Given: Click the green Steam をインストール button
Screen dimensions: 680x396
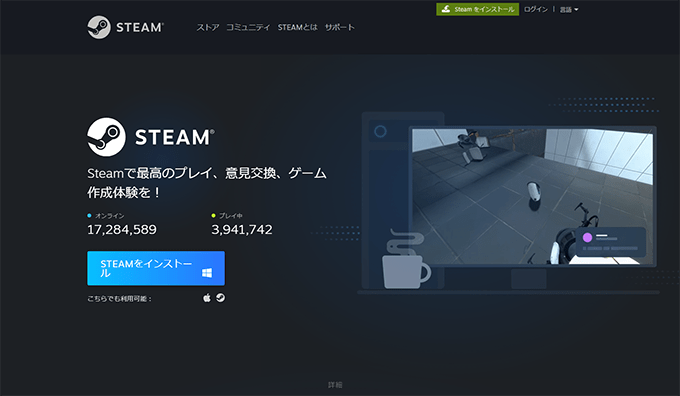Looking at the screenshot, I should [x=477, y=9].
